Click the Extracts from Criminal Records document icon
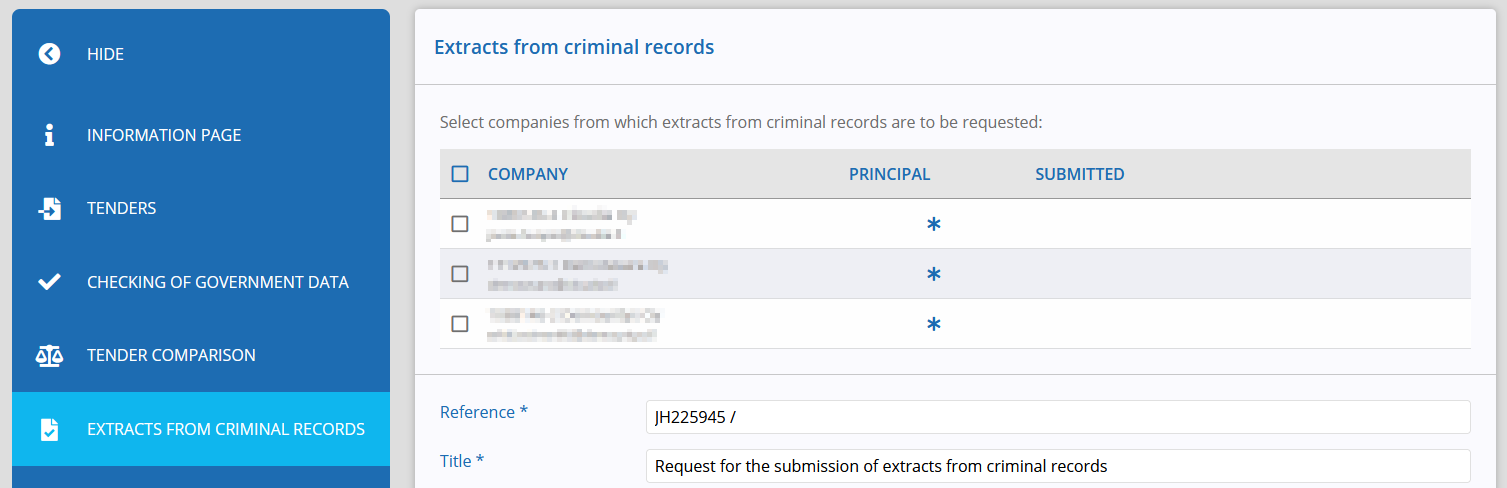The width and height of the screenshot is (1507, 488). [x=49, y=429]
